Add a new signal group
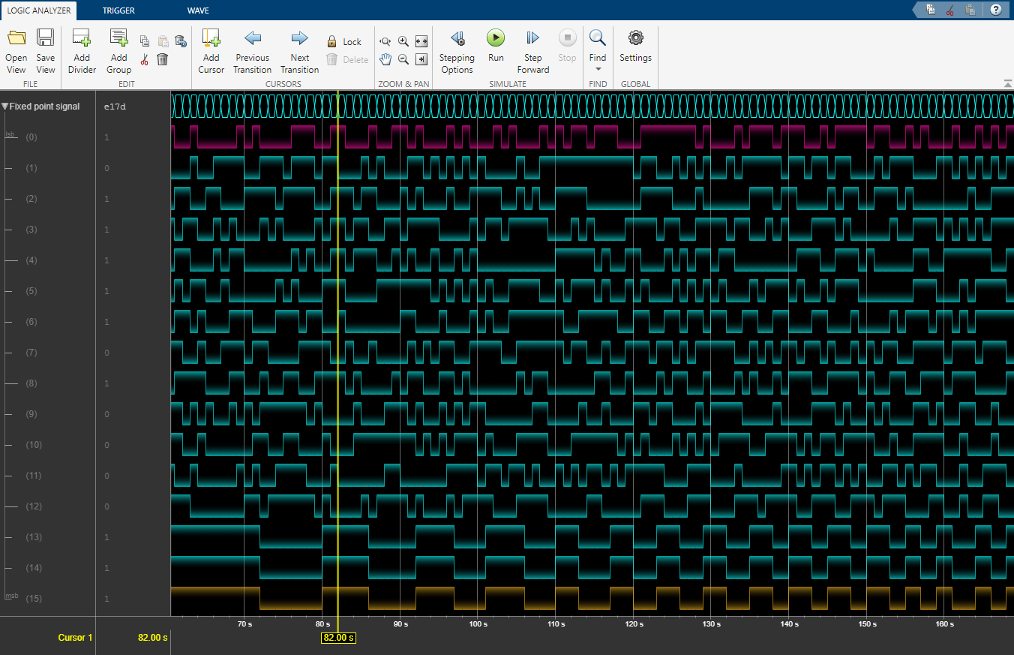The image size is (1014, 655). coord(118,50)
